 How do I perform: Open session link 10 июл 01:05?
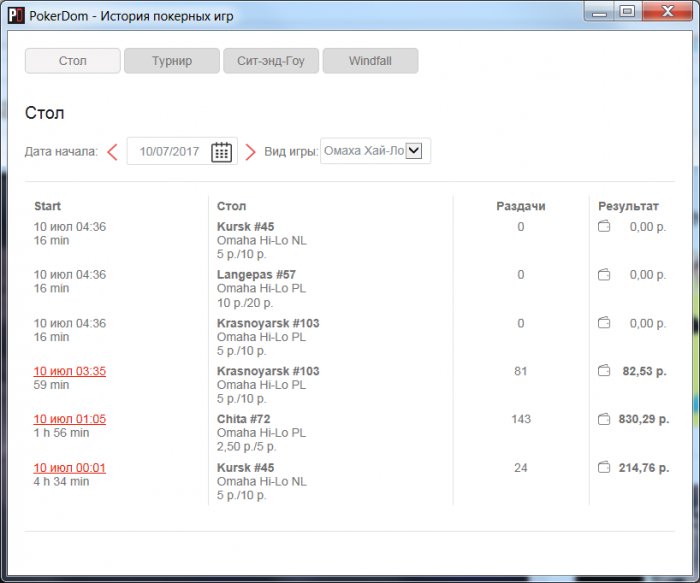pyautogui.click(x=70, y=419)
